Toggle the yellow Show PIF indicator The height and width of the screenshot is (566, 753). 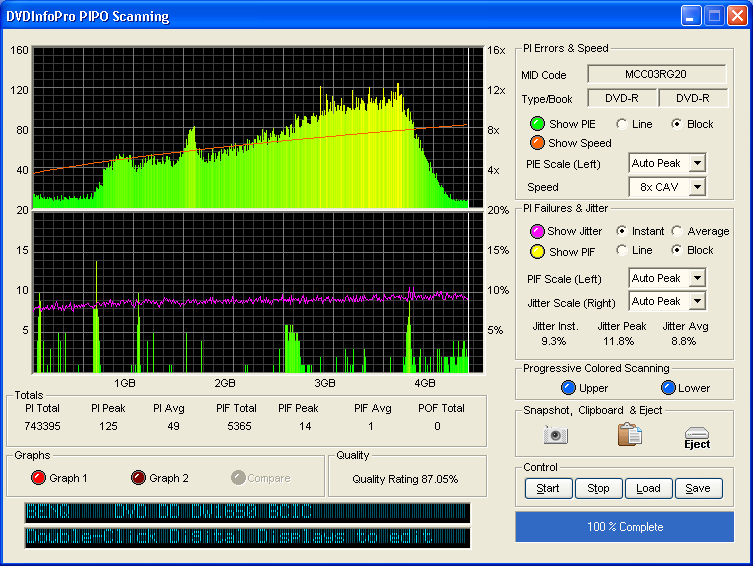[537, 251]
